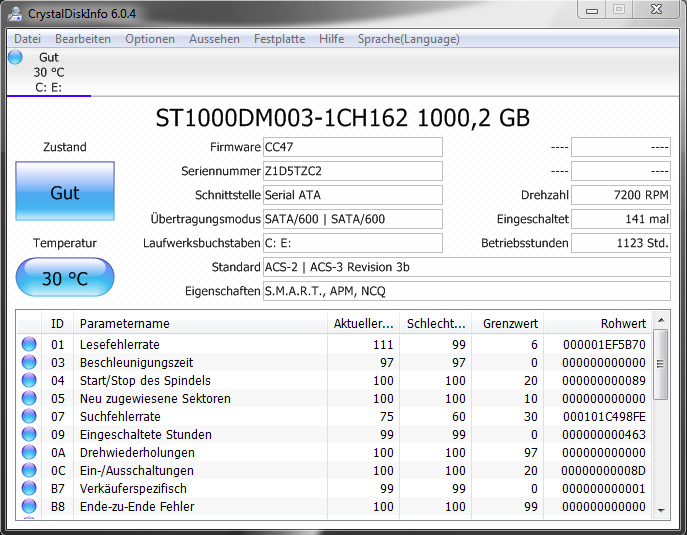Click the ID column header
The width and height of the screenshot is (687, 535).
(x=57, y=323)
